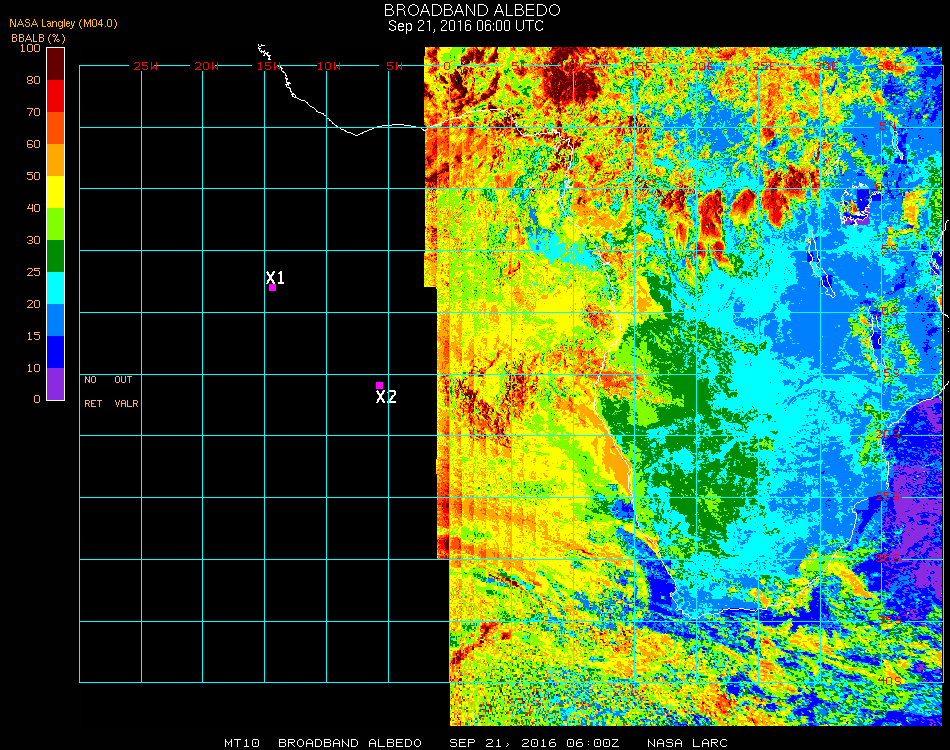Select the dark maroon 80–100% legend swatch
Screen dimensions: 950x750
pyautogui.click(x=56, y=63)
